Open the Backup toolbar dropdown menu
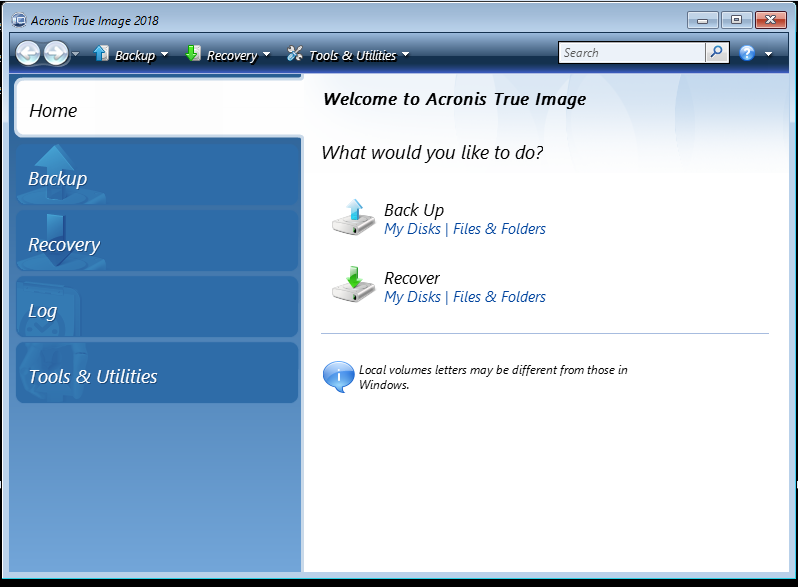 (130, 55)
